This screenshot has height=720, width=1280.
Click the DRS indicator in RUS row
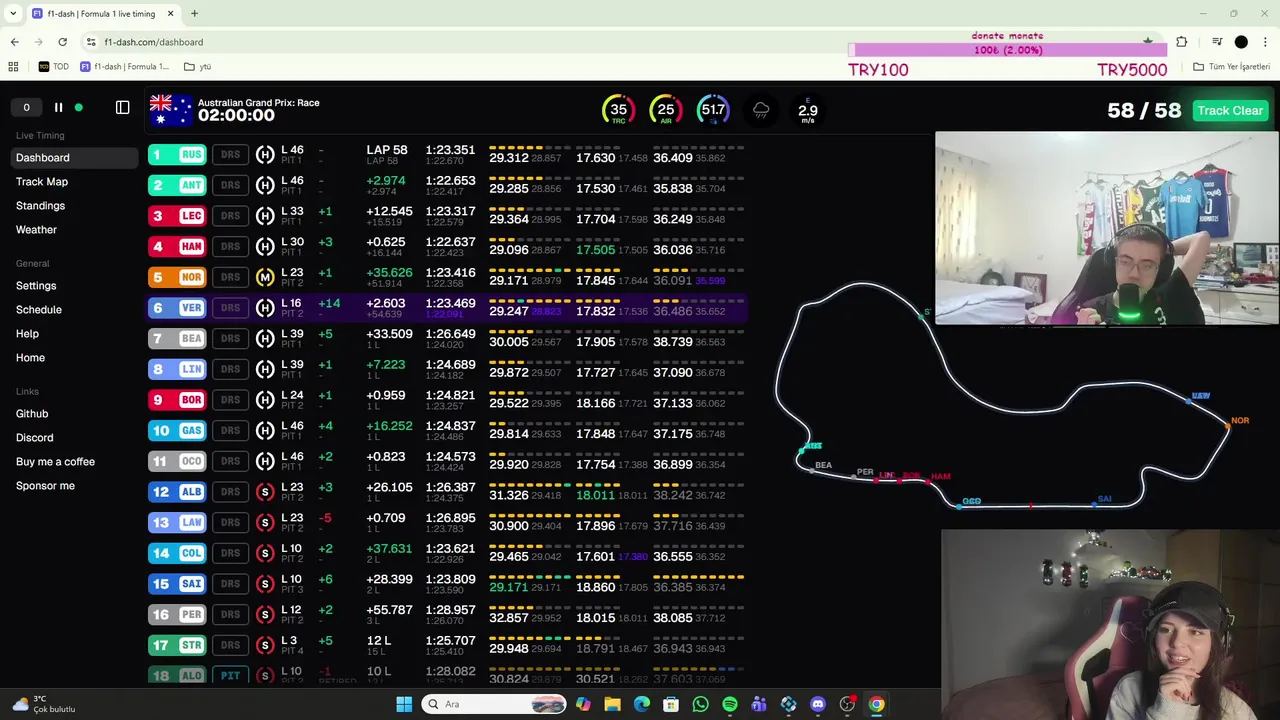pos(230,154)
